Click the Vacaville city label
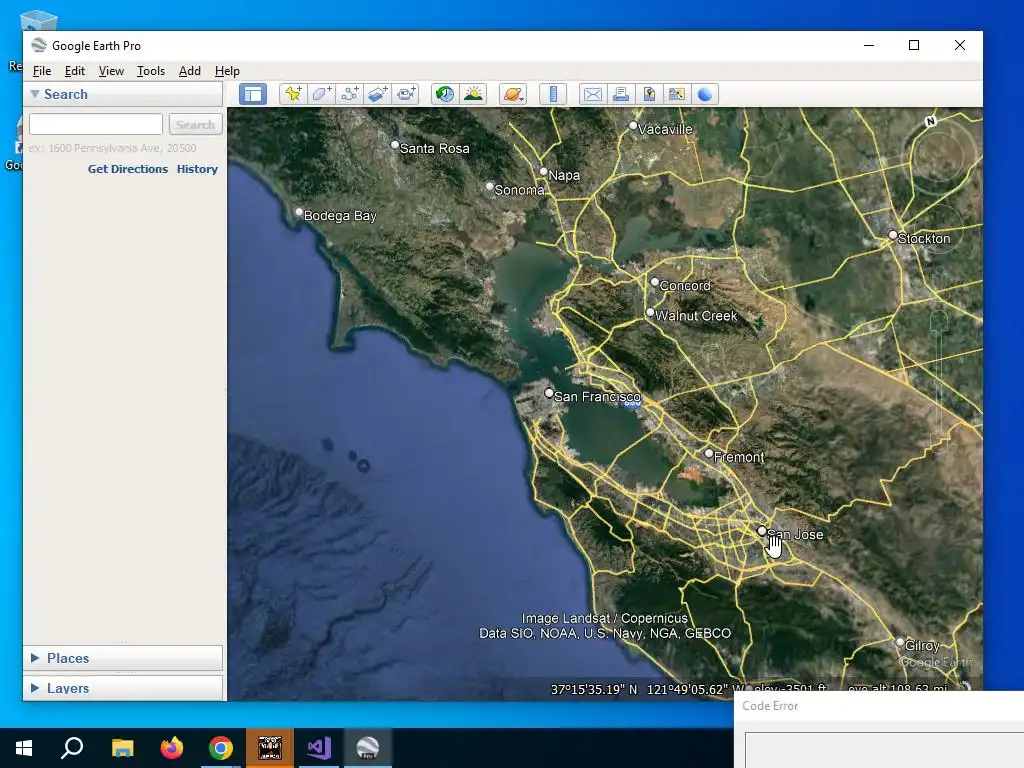Image resolution: width=1024 pixels, height=768 pixels. pyautogui.click(x=665, y=129)
